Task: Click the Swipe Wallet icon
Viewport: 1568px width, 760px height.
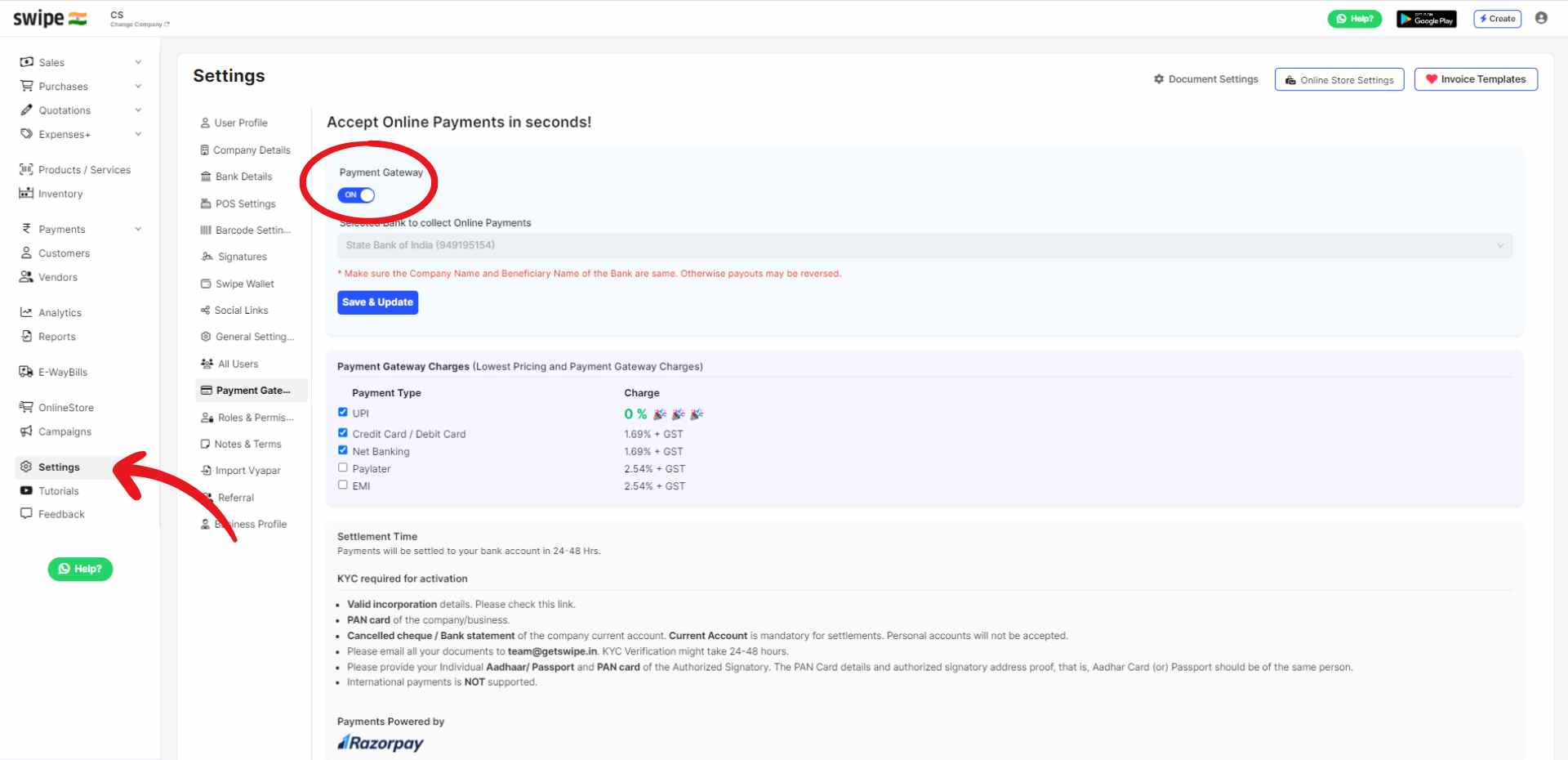Action: 206,284
